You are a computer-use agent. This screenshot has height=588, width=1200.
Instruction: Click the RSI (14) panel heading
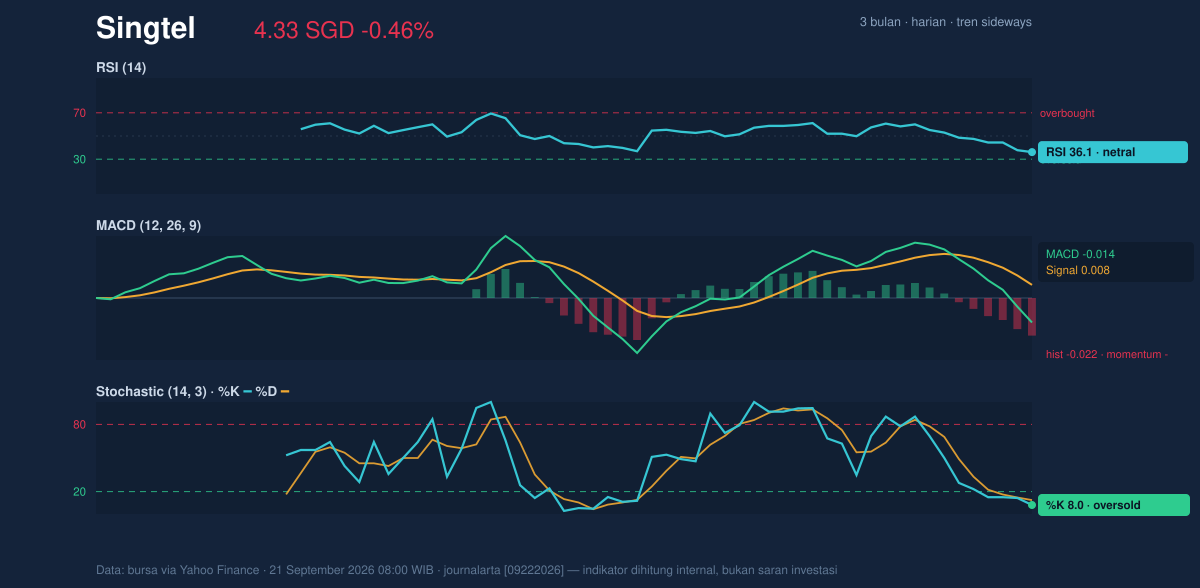[x=121, y=68]
